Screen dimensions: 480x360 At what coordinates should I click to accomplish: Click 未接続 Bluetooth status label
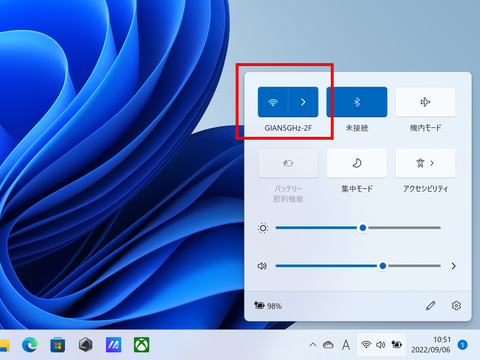[x=357, y=128]
